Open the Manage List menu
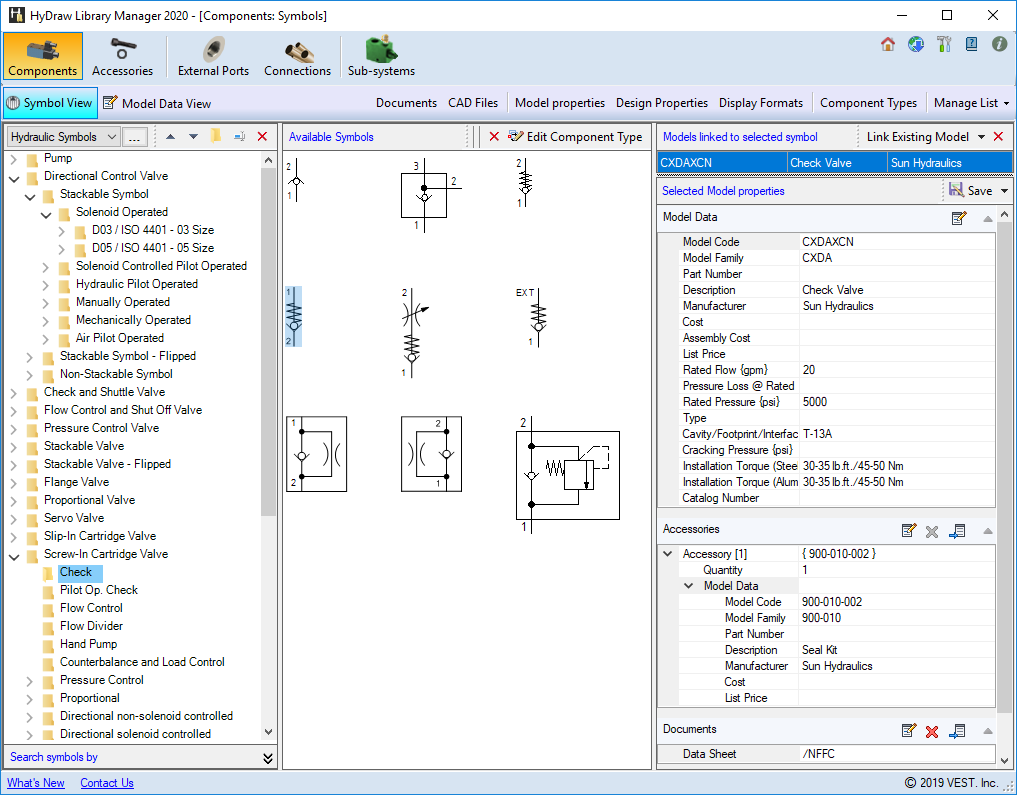This screenshot has height=795, width=1017. [x=971, y=103]
